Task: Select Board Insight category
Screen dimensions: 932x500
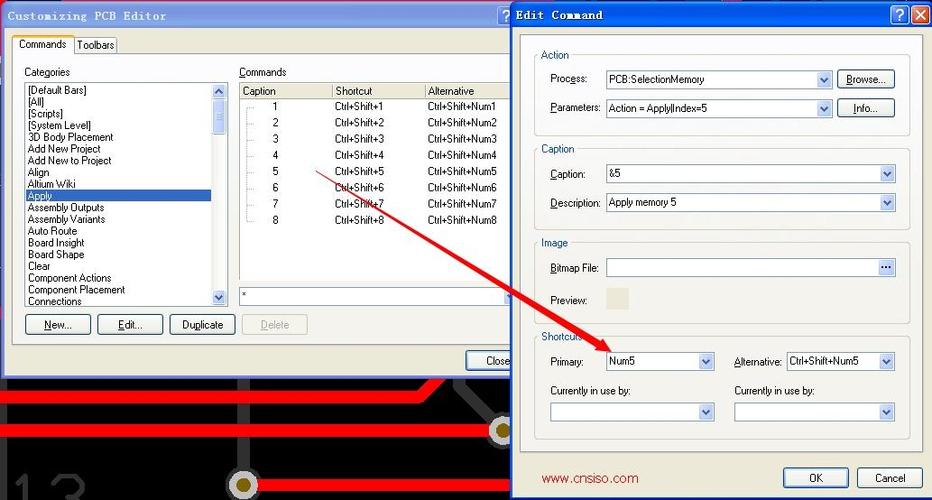Action: pos(56,243)
